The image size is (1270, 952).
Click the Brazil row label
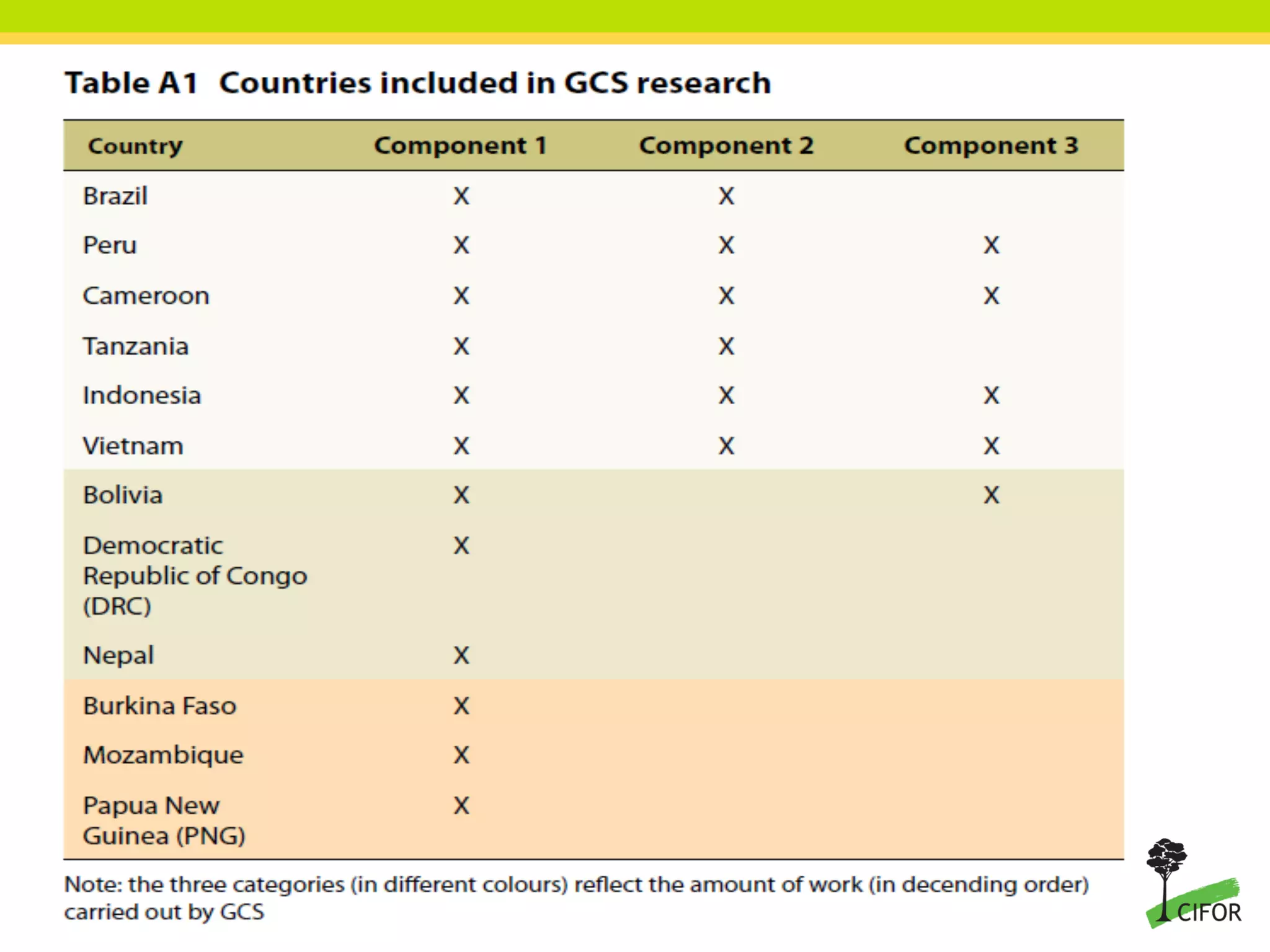[115, 196]
